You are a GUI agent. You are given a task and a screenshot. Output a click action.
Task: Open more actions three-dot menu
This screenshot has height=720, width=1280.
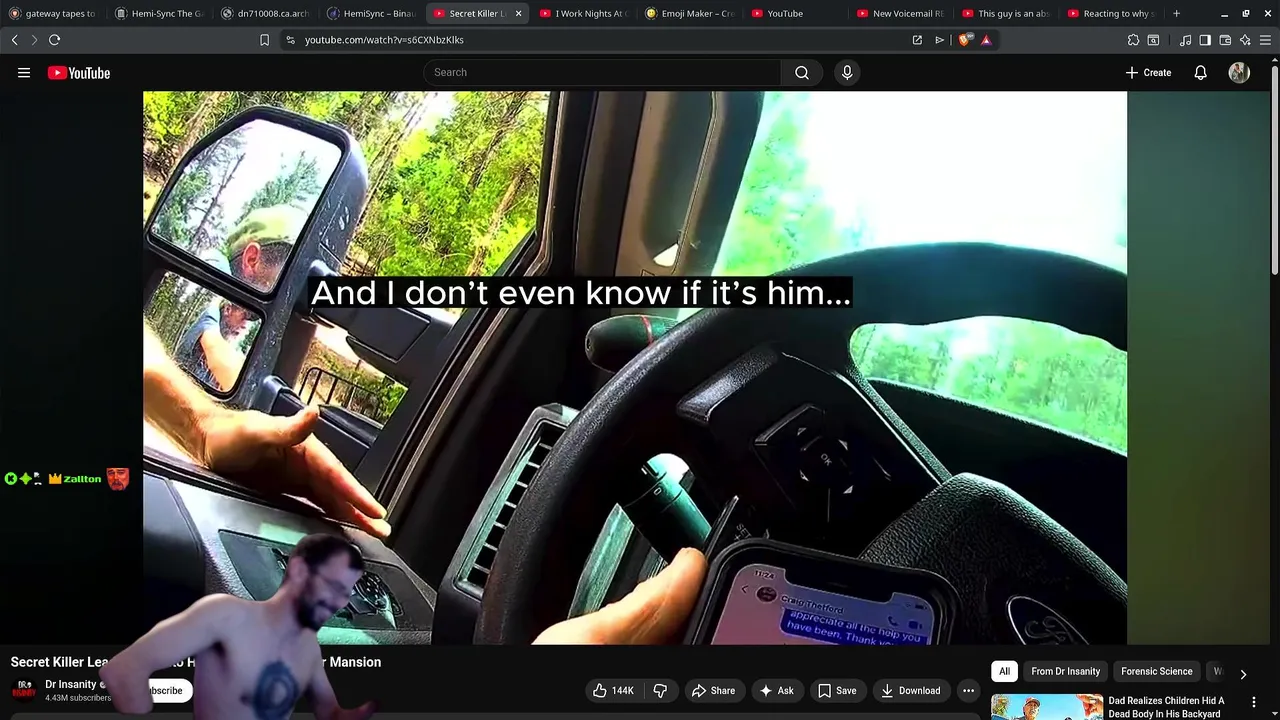point(968,690)
